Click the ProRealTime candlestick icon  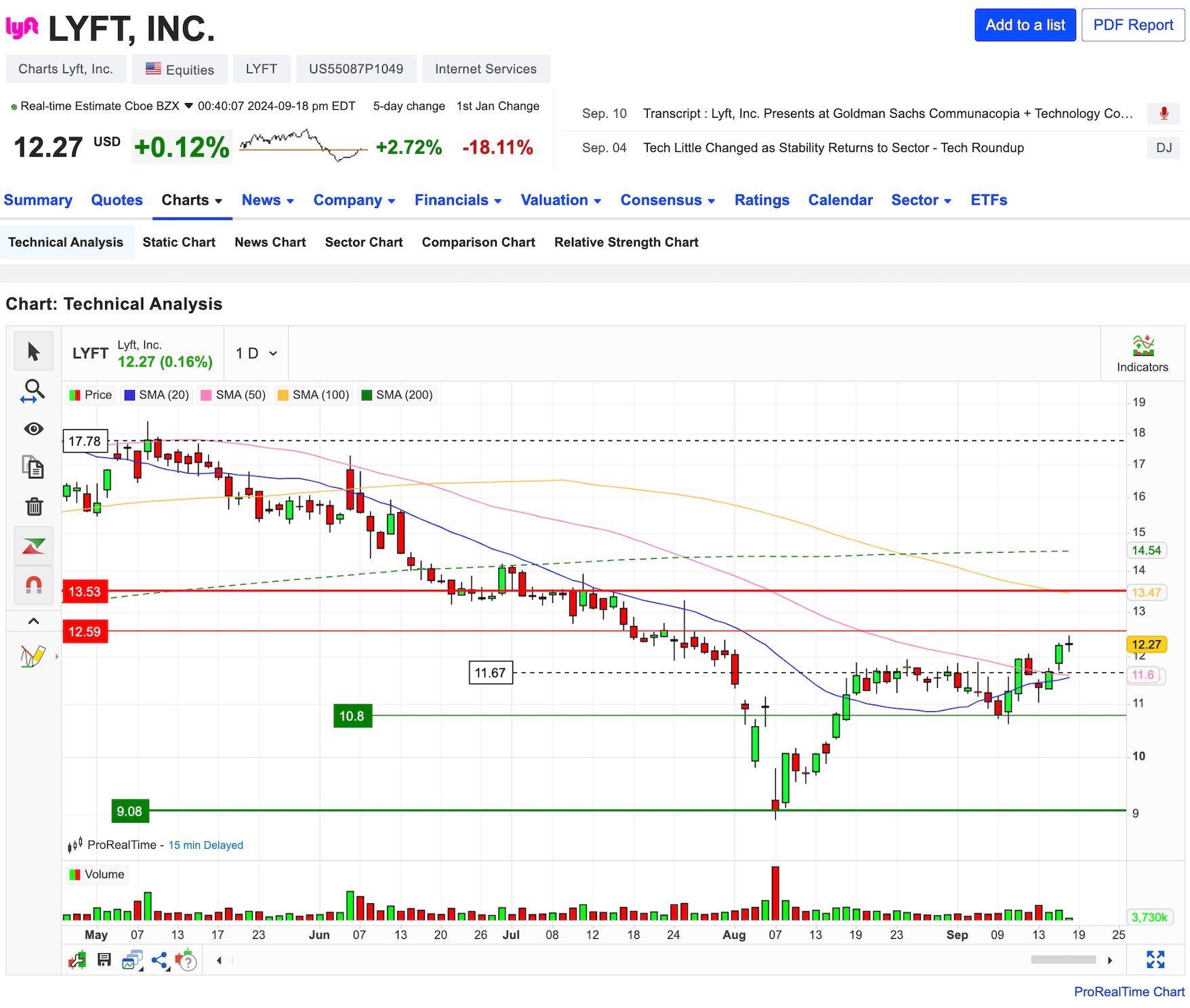(x=75, y=845)
